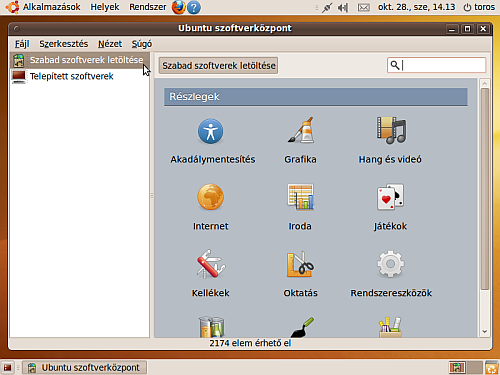Image resolution: width=500 pixels, height=375 pixels.
Task: Open the Szerkesztés menu
Action: point(64,44)
